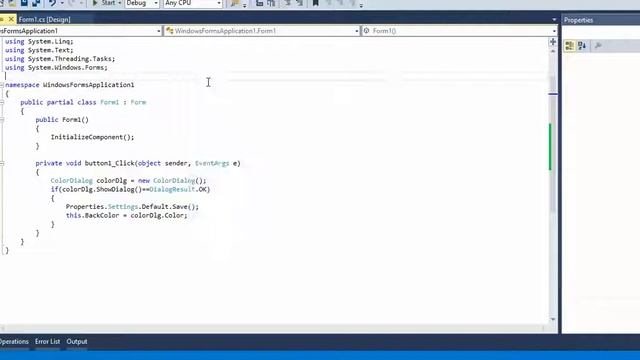640x360 pixels.
Task: Open the document tab list dropdown arrow
Action: pos(554,20)
